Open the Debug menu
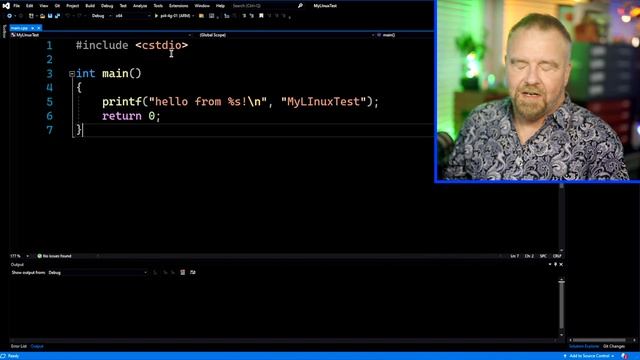Image resolution: width=640 pixels, height=360 pixels. [107, 6]
